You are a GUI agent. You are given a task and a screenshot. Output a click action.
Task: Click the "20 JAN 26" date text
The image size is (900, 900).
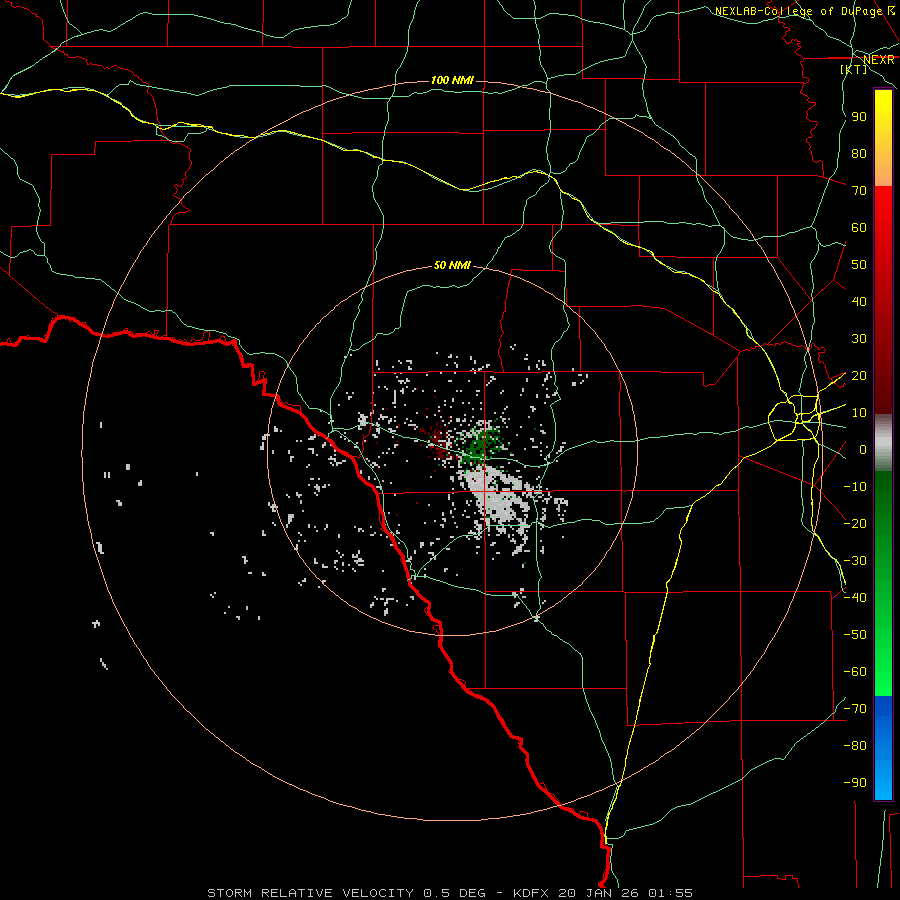pyautogui.click(x=599, y=893)
